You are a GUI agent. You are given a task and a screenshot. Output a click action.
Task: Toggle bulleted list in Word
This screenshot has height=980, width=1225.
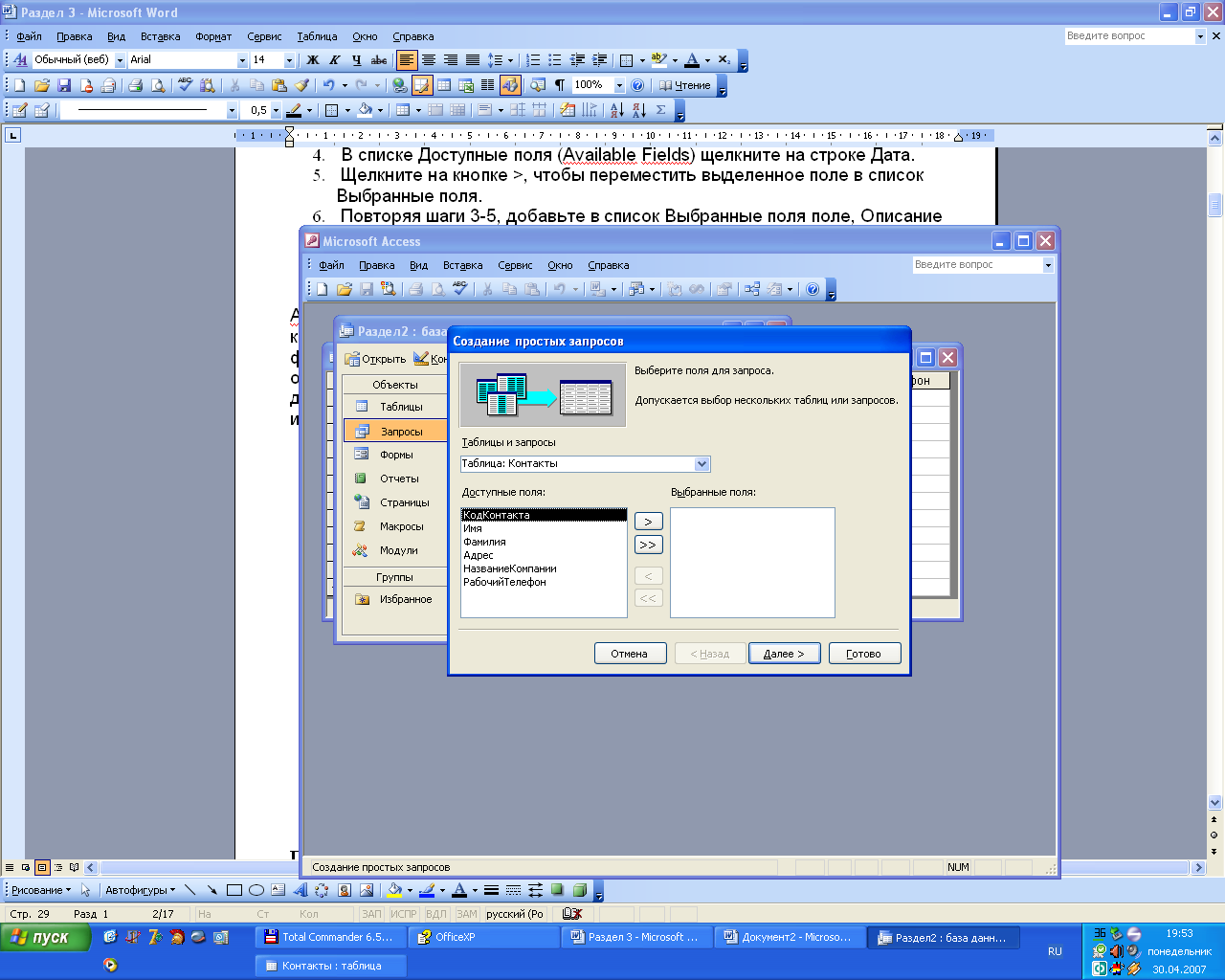555,60
